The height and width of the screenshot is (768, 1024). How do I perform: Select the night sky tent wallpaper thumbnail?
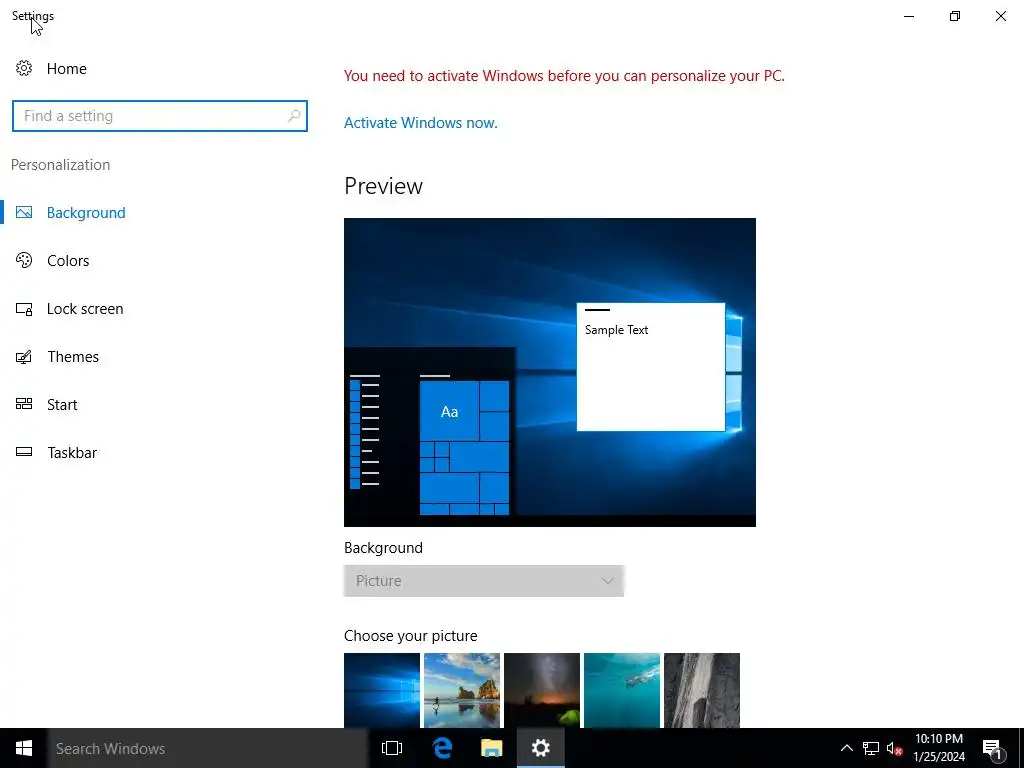pos(542,690)
